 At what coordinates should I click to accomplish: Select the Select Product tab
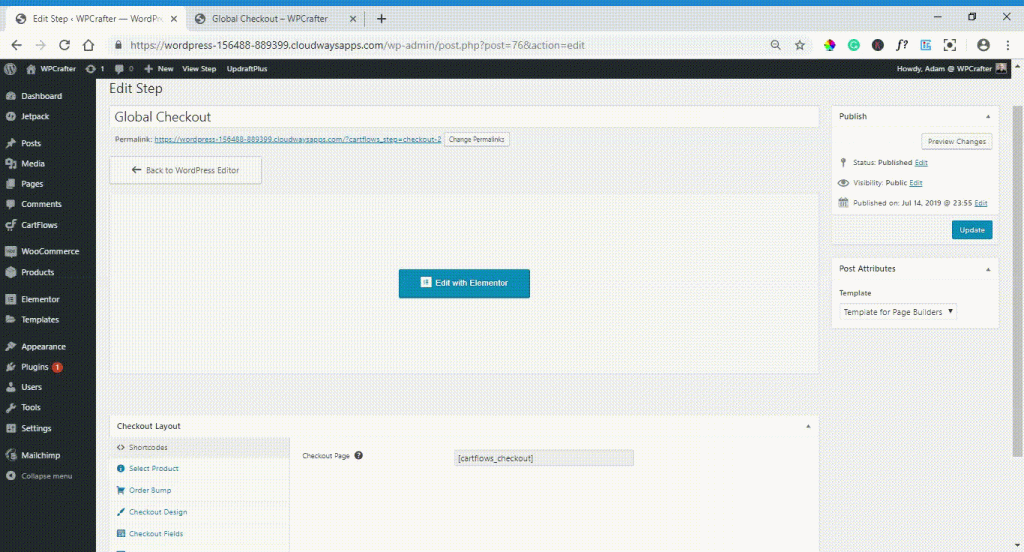[200, 468]
